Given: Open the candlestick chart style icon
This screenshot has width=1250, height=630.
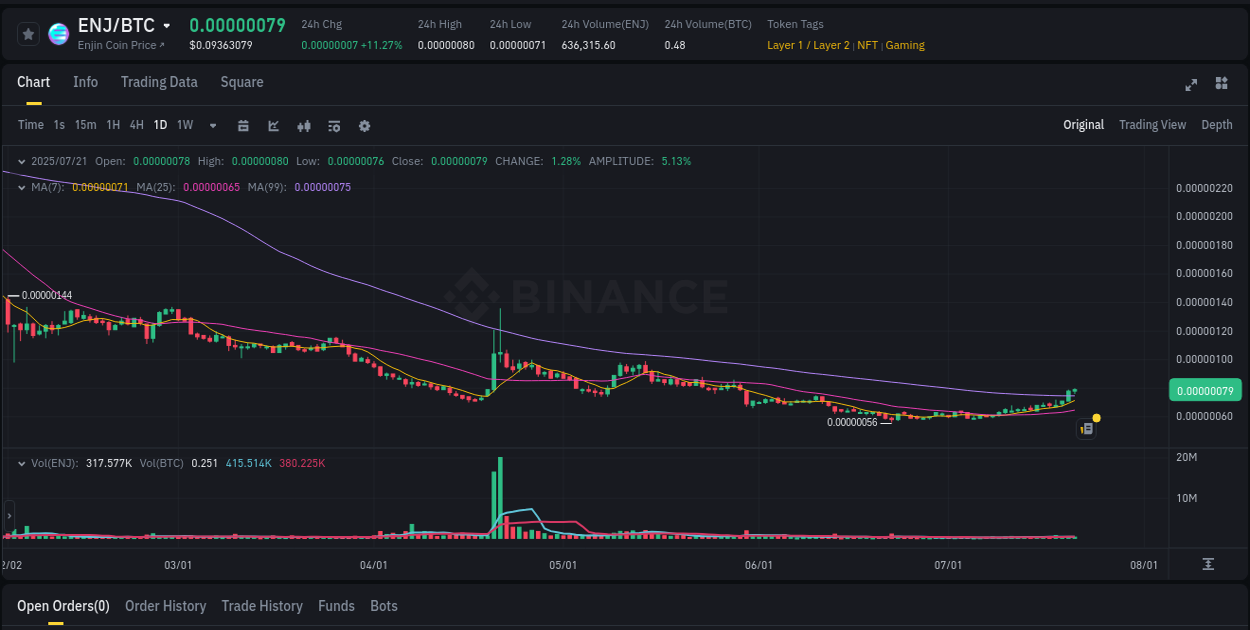Looking at the screenshot, I should [x=304, y=126].
